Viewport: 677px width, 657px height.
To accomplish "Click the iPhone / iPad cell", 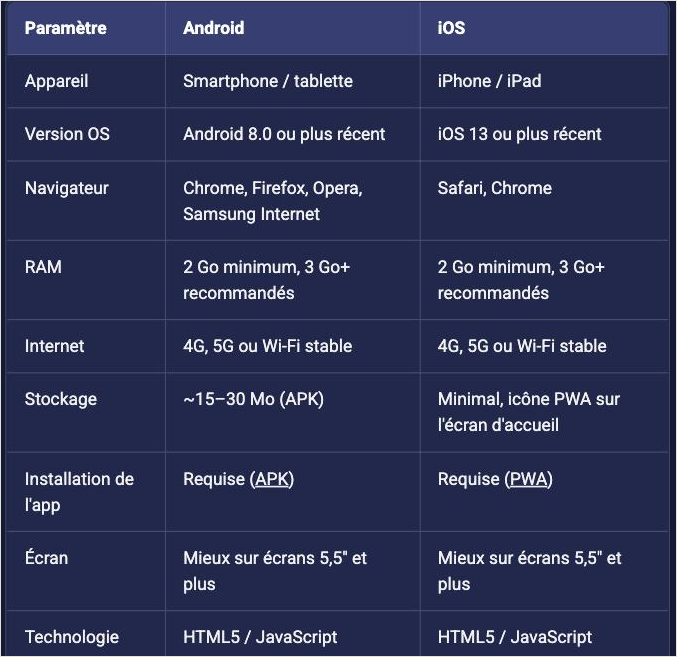I will tap(489, 81).
